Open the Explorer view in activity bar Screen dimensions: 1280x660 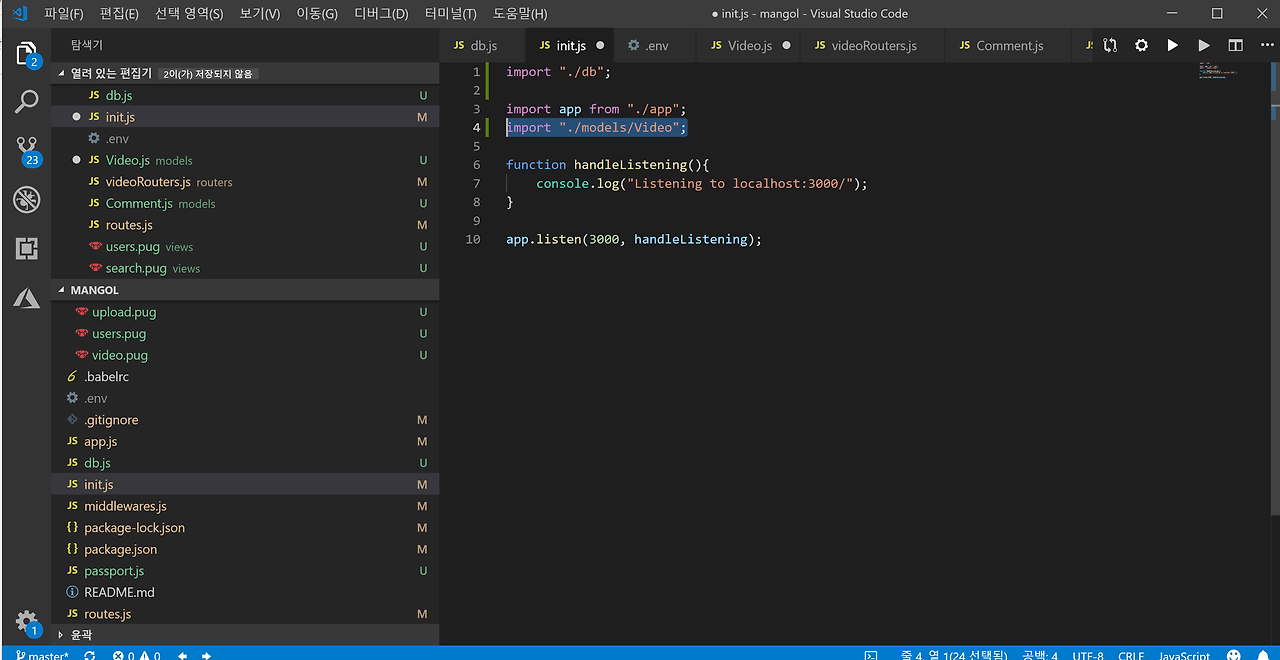coord(27,54)
